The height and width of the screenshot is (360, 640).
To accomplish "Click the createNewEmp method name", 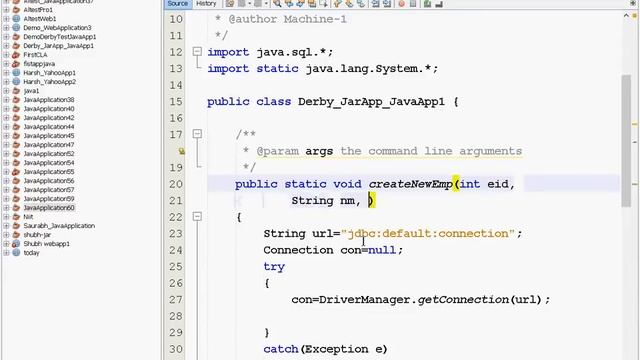I will pyautogui.click(x=410, y=184).
